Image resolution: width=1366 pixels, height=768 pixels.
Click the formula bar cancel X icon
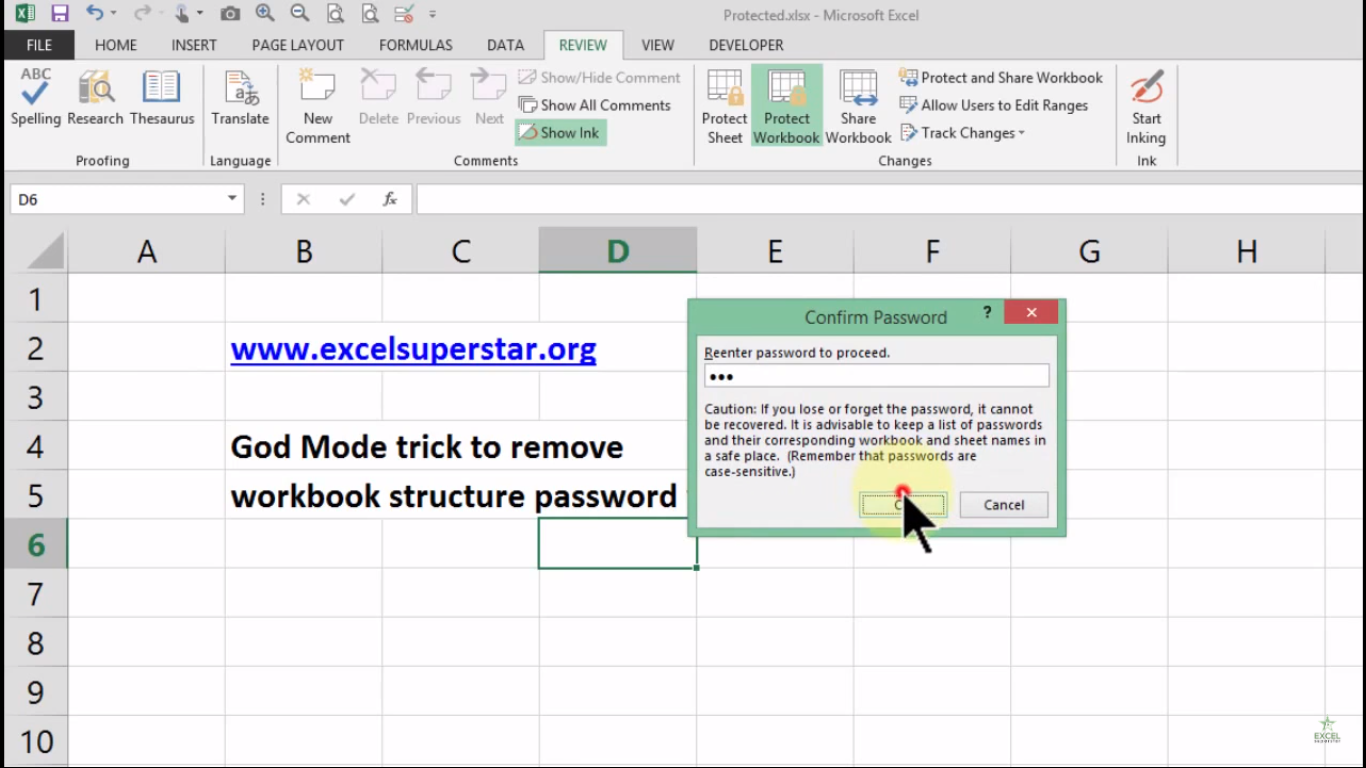pos(303,199)
